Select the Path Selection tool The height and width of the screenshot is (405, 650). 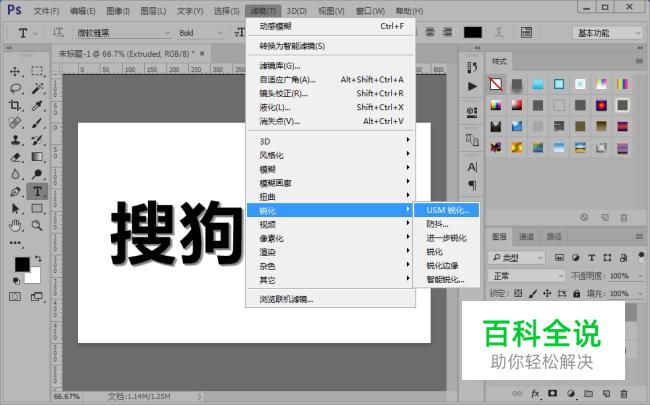(15, 209)
